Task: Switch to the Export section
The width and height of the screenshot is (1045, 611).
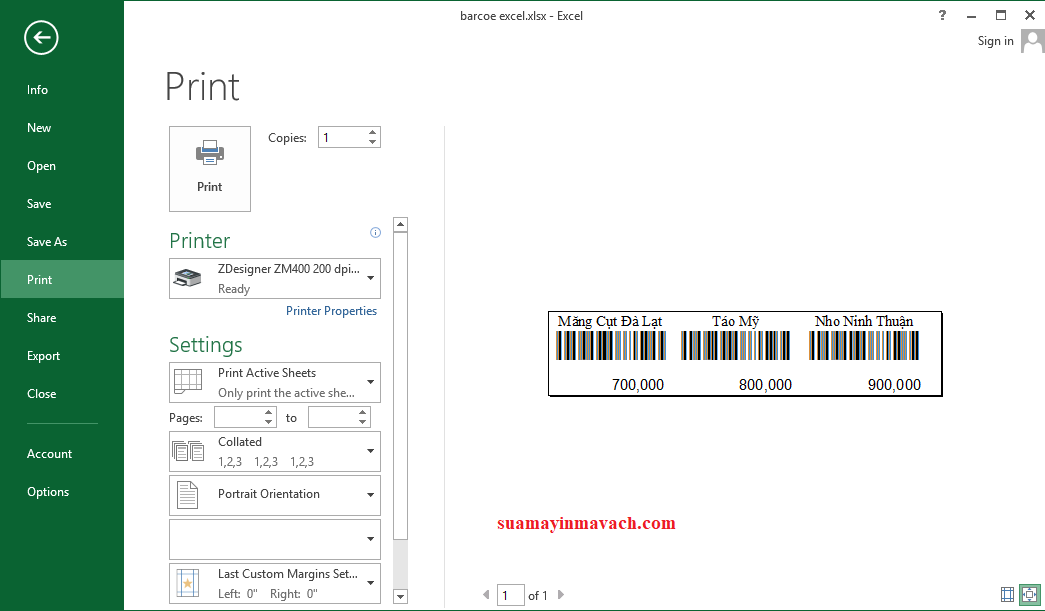Action: (43, 355)
